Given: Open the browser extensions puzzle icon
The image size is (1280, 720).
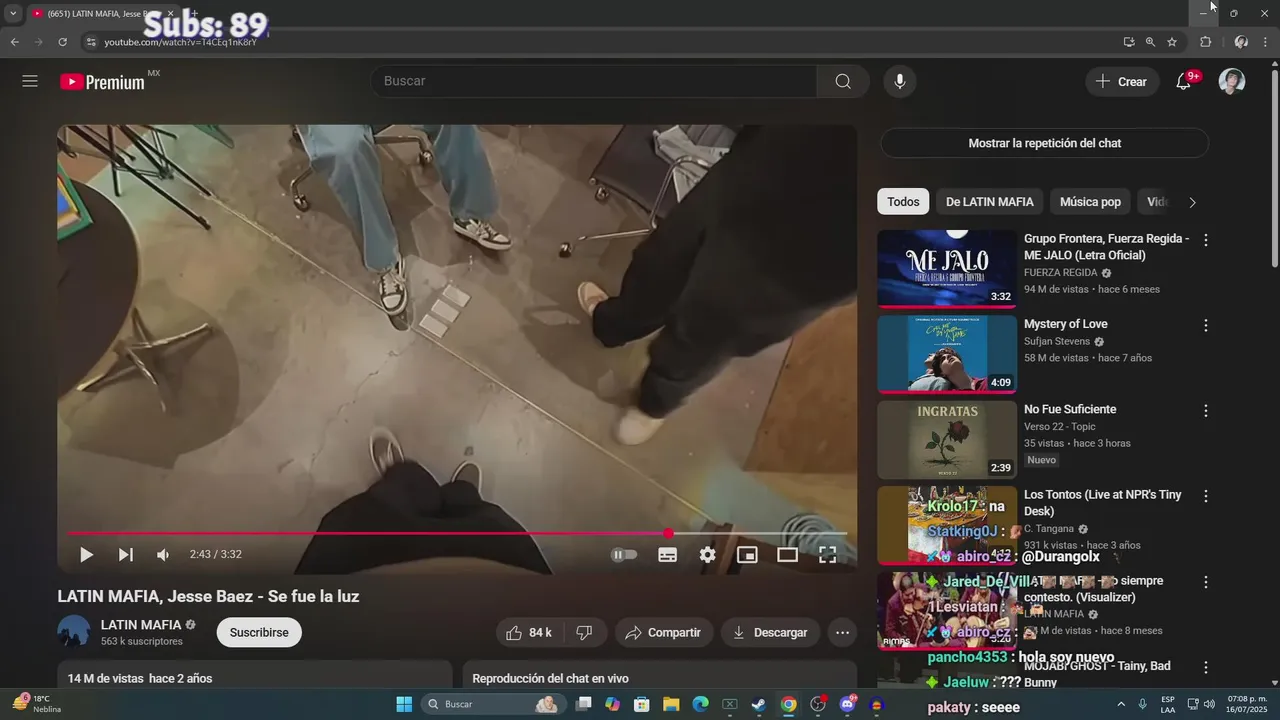Looking at the screenshot, I should pyautogui.click(x=1205, y=42).
